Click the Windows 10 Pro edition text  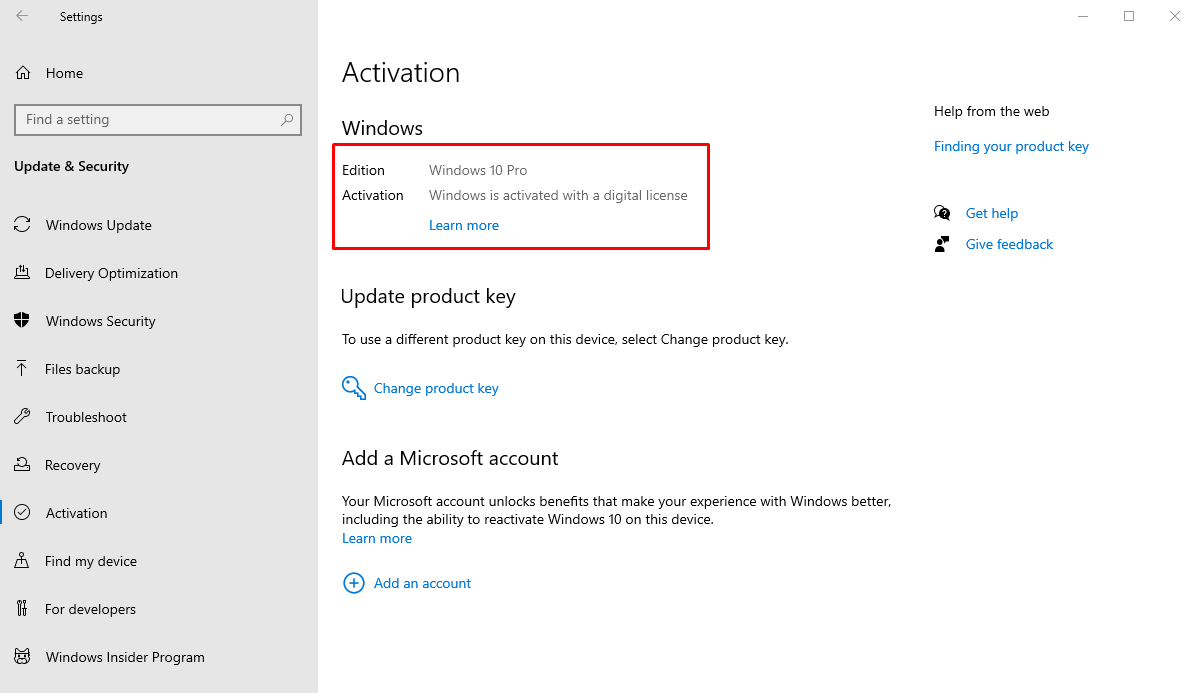coord(478,170)
